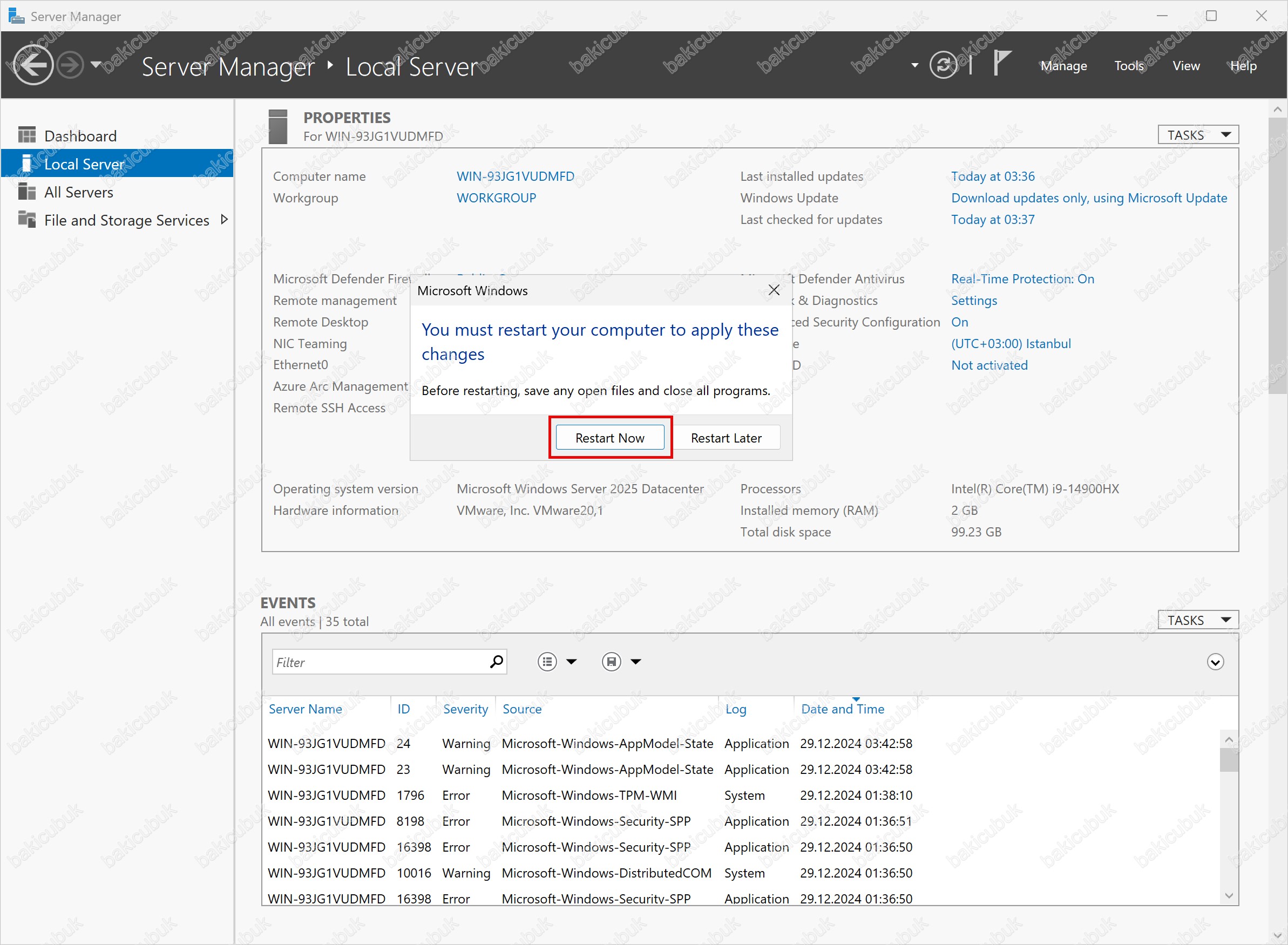Select Local Server in the sidebar

click(117, 164)
